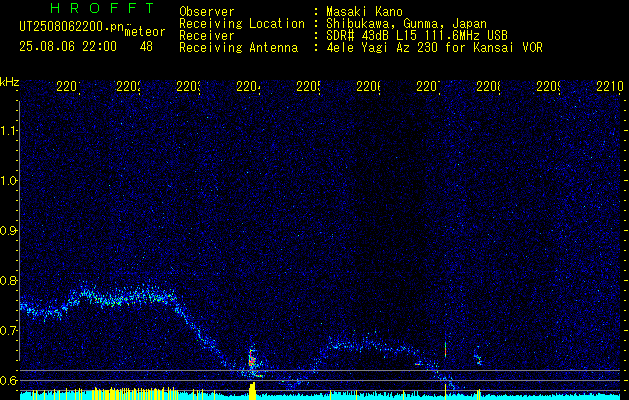Click the observer name Masaki Kano
This screenshot has width=629, height=400.
(x=364, y=11)
